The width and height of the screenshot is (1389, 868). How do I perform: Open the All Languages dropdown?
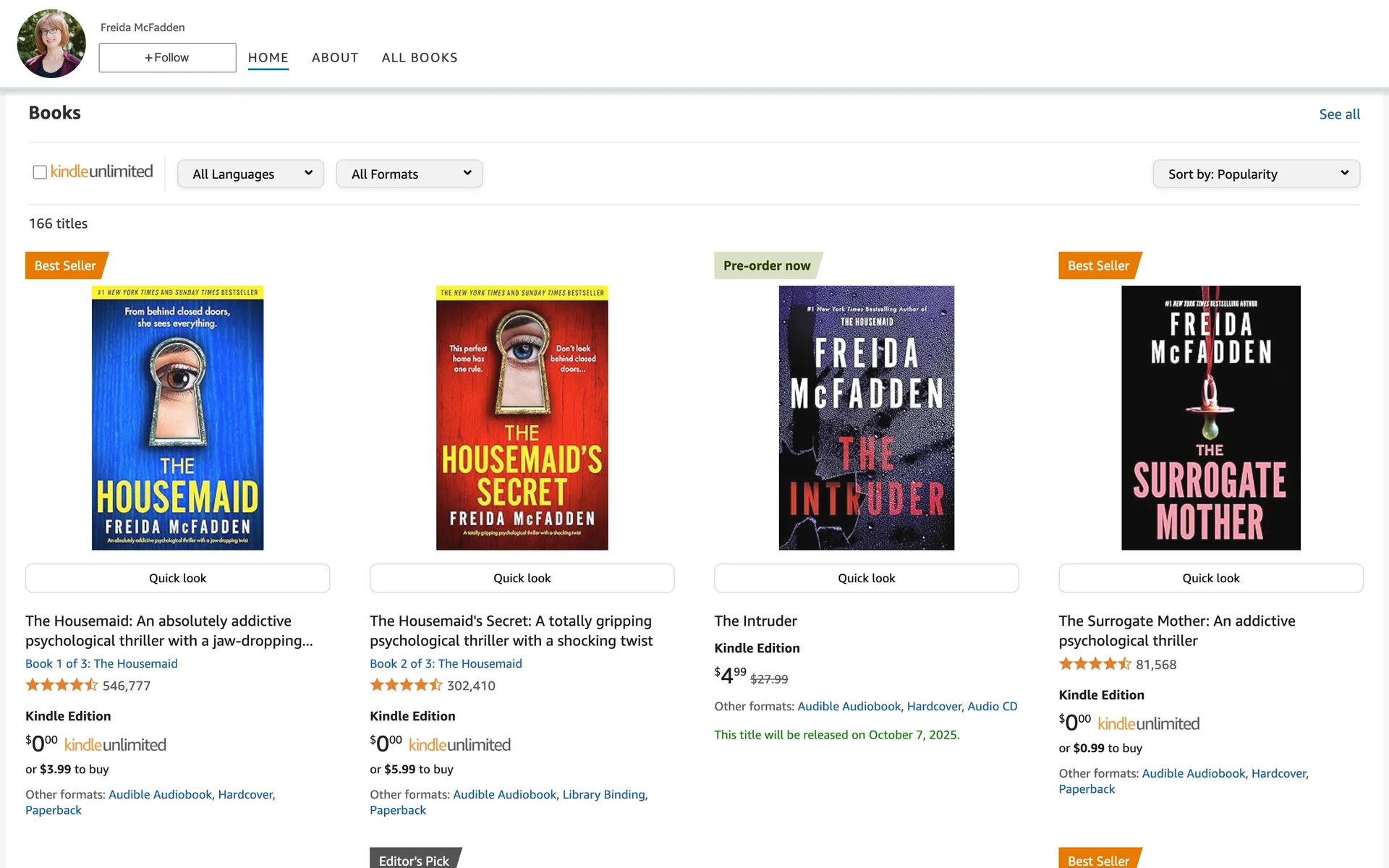point(250,174)
